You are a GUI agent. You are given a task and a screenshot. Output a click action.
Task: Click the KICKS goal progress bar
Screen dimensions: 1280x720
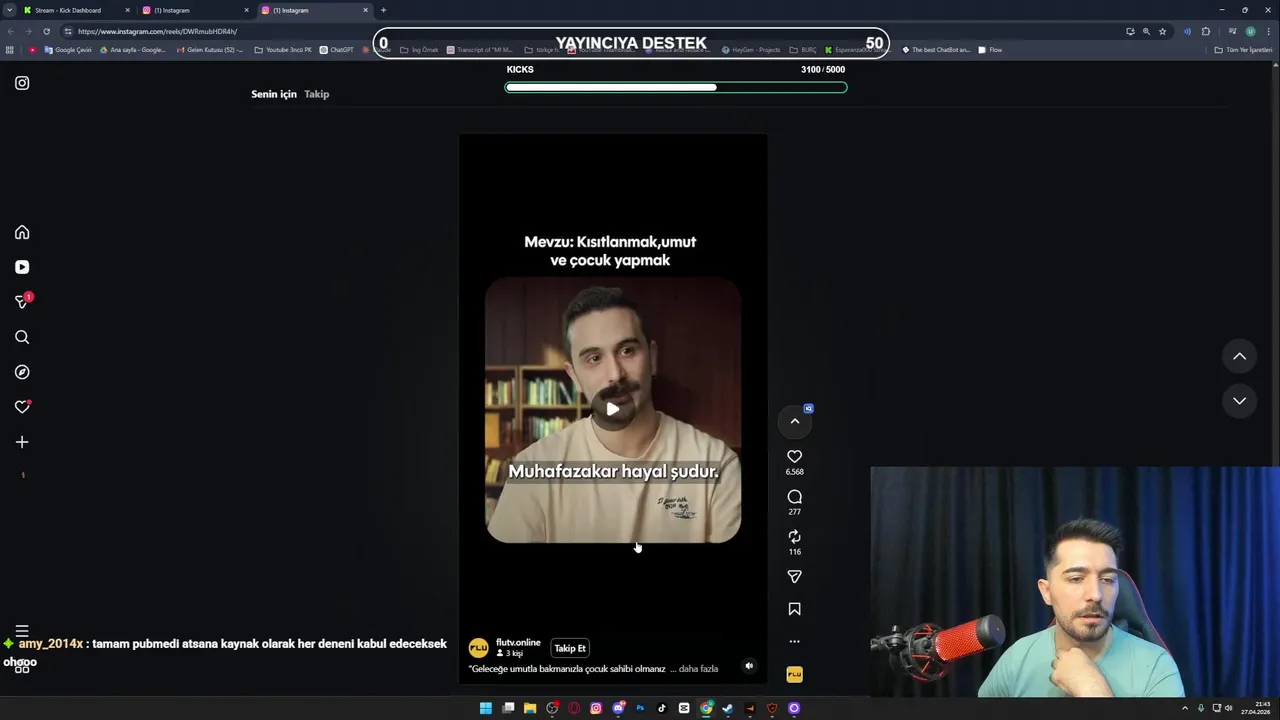click(676, 87)
